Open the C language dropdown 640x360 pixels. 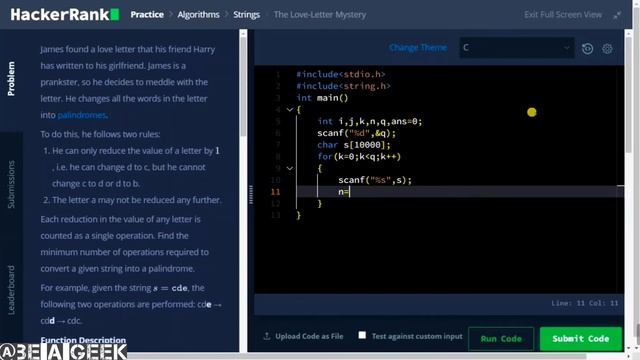click(517, 48)
